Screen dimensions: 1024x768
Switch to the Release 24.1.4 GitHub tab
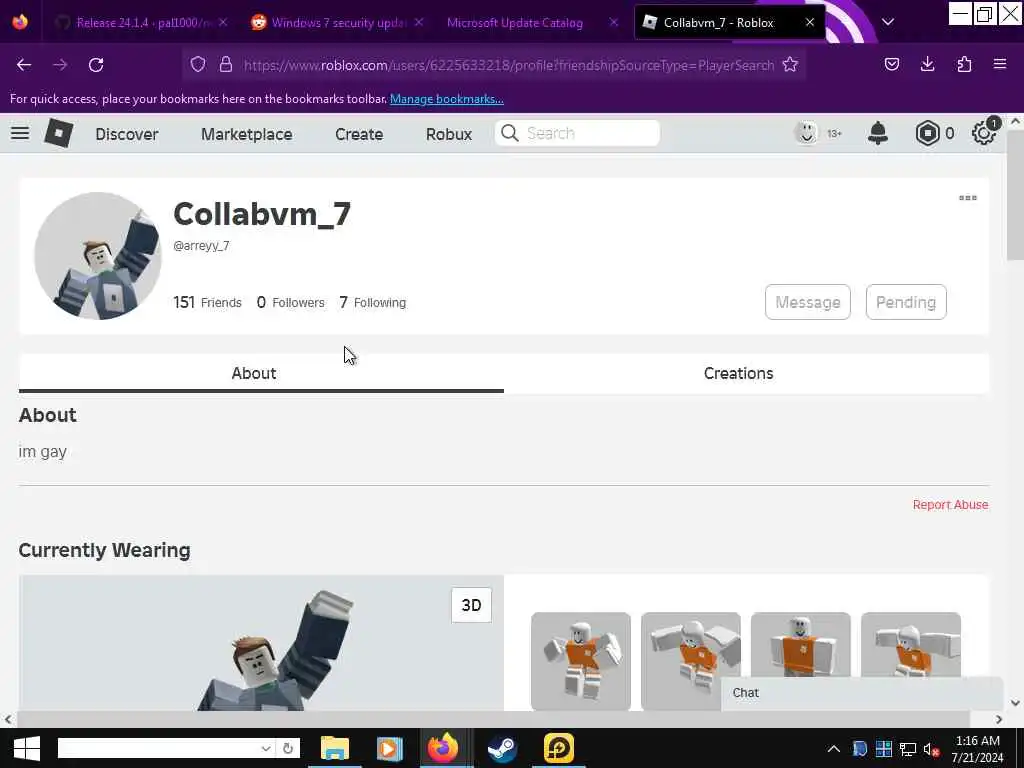pos(136,22)
